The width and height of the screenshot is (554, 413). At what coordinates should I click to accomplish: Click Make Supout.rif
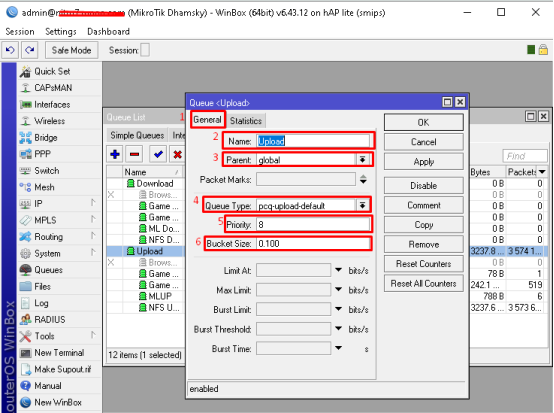click(x=62, y=369)
